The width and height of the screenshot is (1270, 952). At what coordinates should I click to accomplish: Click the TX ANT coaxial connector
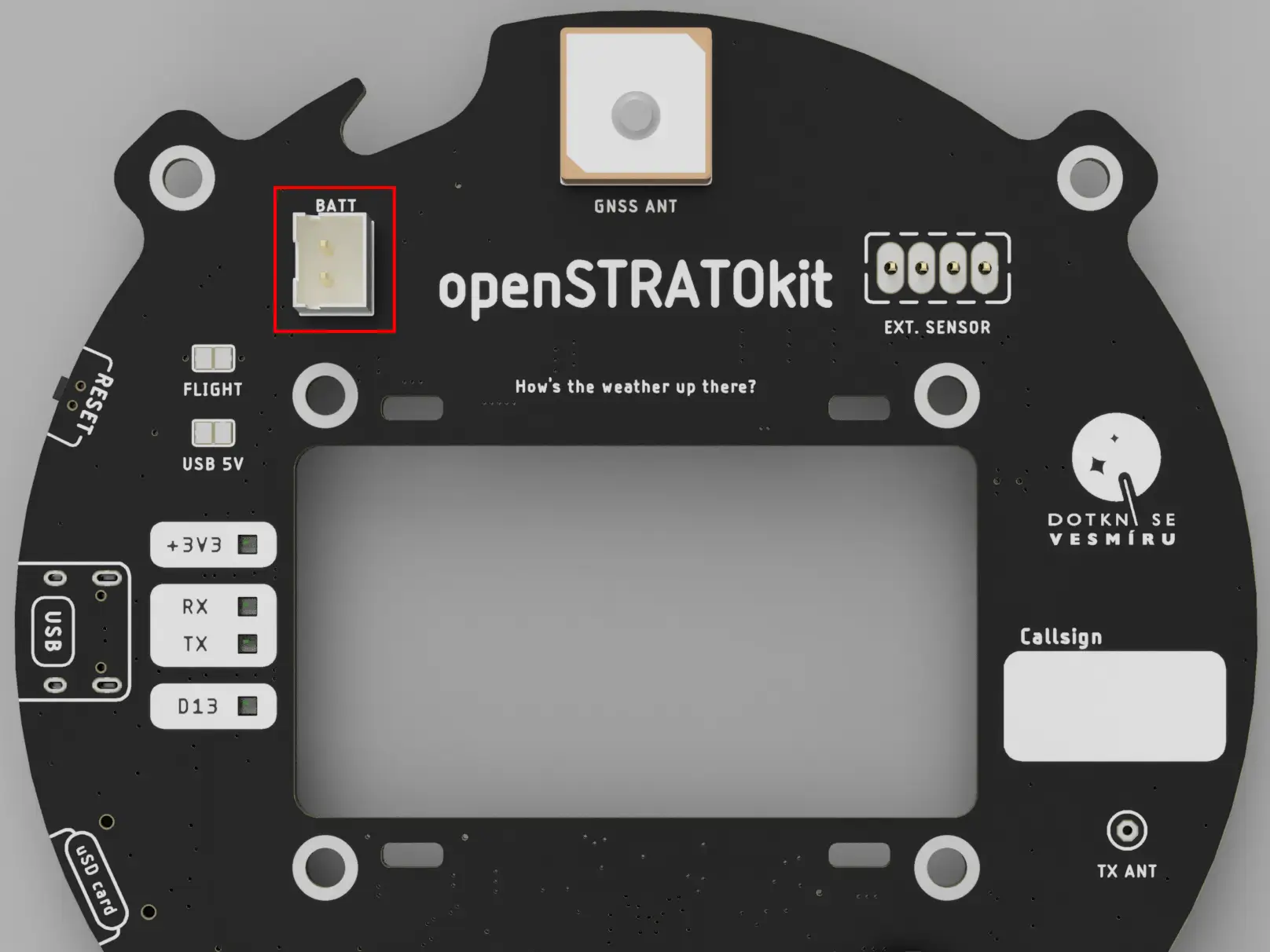click(x=1127, y=830)
